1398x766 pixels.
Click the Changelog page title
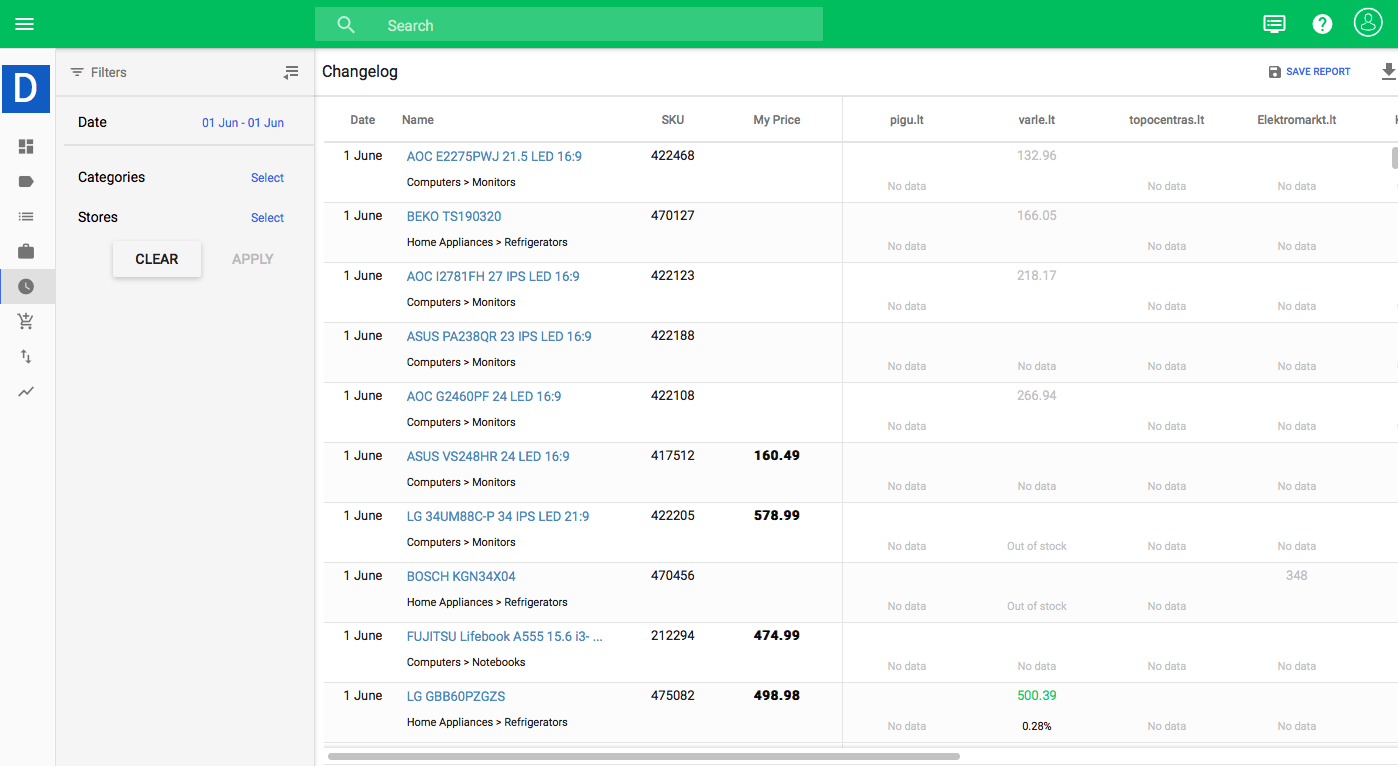[360, 72]
